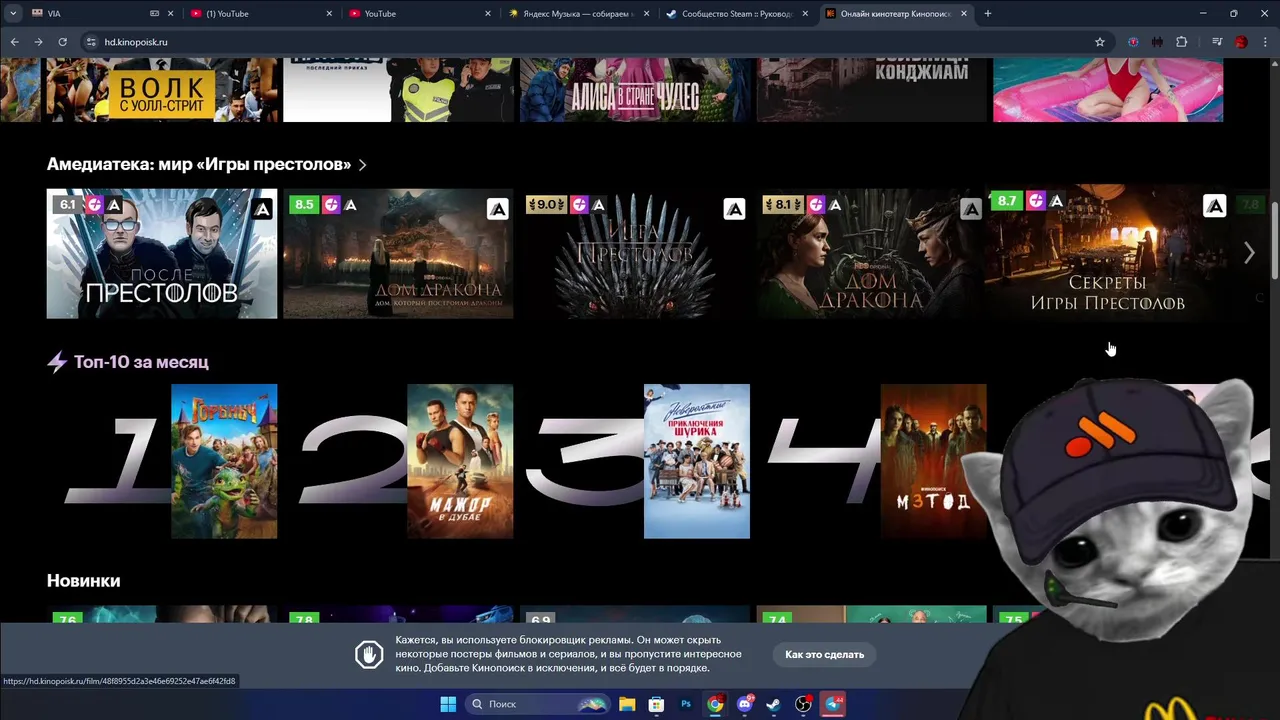Open the 'Амедиатека: мир «Игры престолов»' heading link

199,165
